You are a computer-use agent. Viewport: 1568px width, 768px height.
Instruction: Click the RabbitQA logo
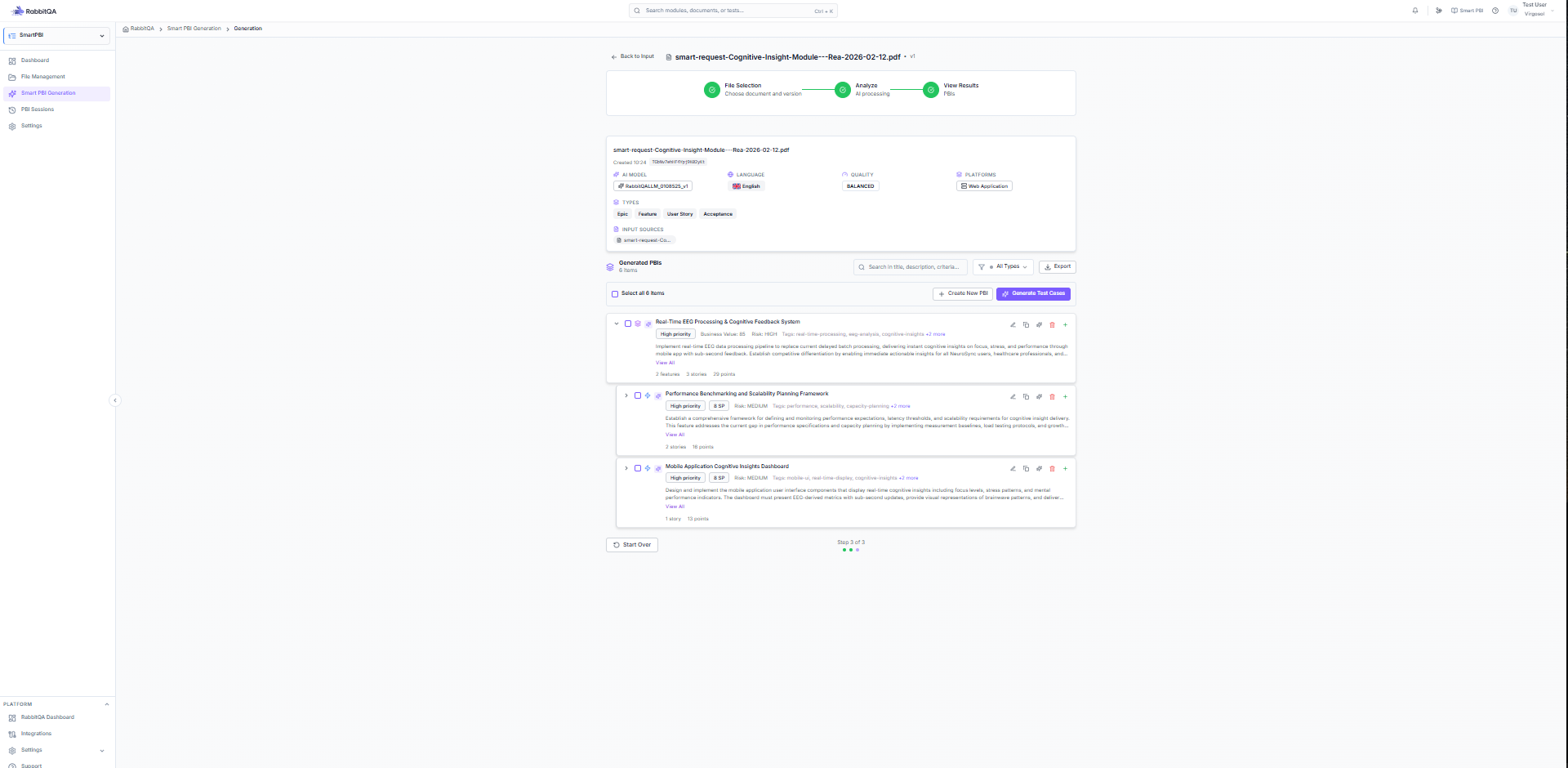pyautogui.click(x=33, y=11)
